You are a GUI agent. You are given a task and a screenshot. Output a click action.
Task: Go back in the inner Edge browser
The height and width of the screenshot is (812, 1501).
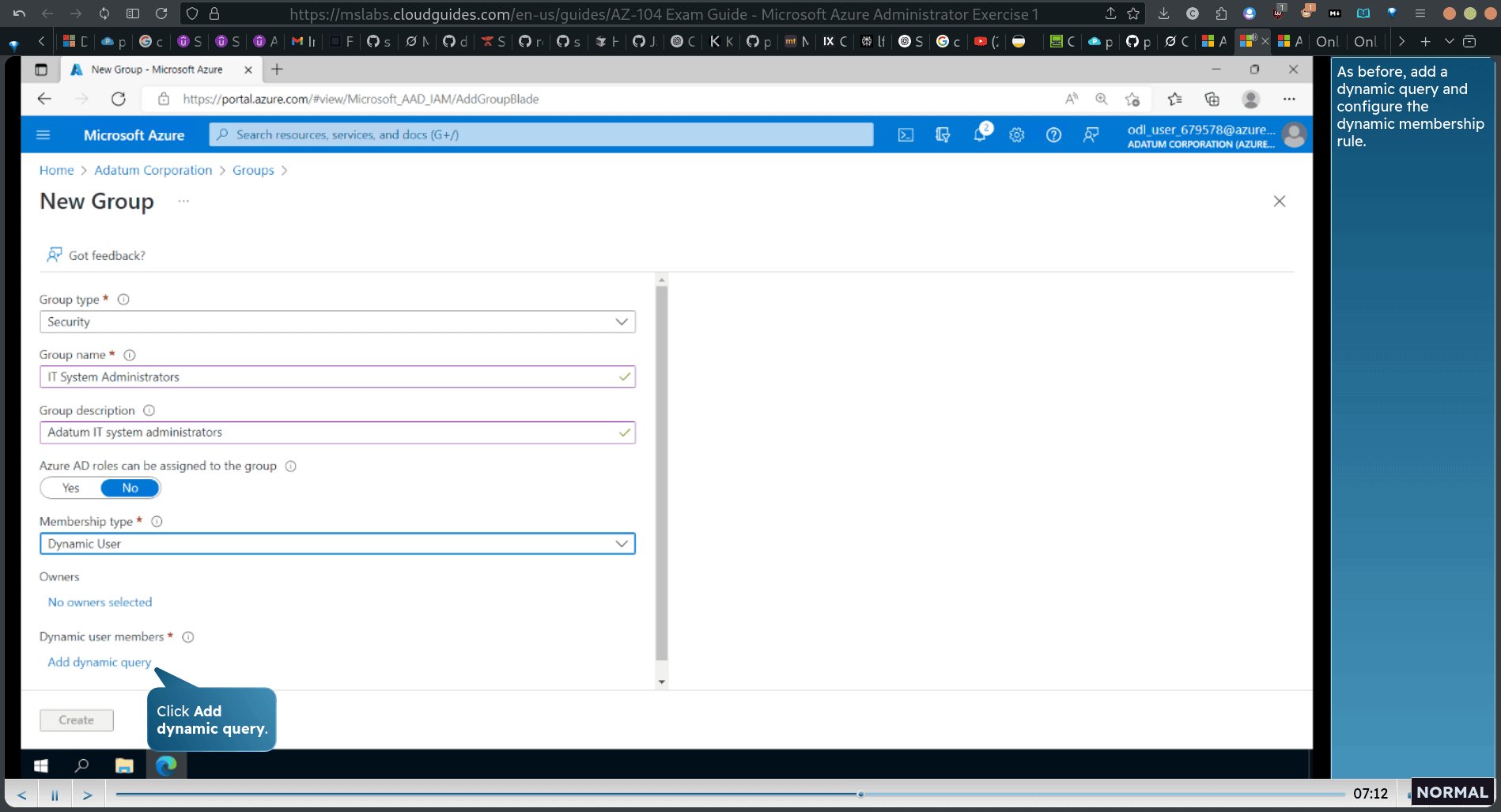(x=44, y=99)
